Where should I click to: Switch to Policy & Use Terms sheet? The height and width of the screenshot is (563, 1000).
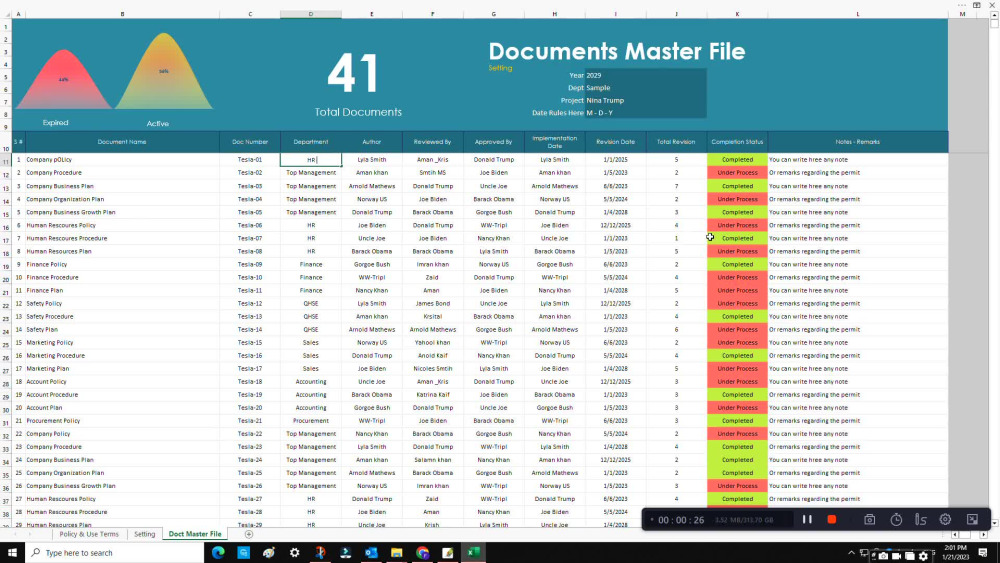tap(89, 534)
